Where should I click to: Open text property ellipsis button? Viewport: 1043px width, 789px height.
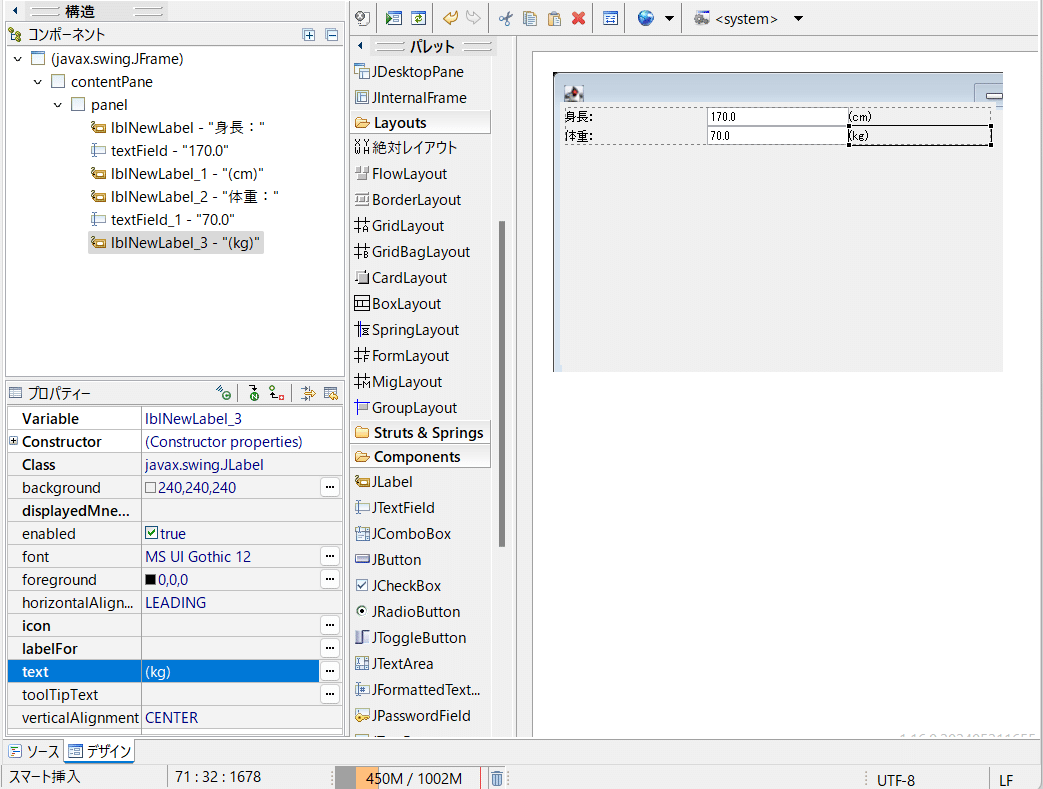[330, 671]
